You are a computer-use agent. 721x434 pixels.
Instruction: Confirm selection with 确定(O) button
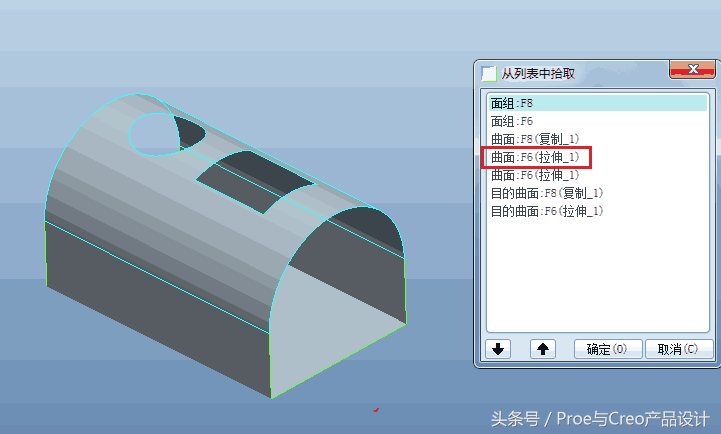[608, 349]
